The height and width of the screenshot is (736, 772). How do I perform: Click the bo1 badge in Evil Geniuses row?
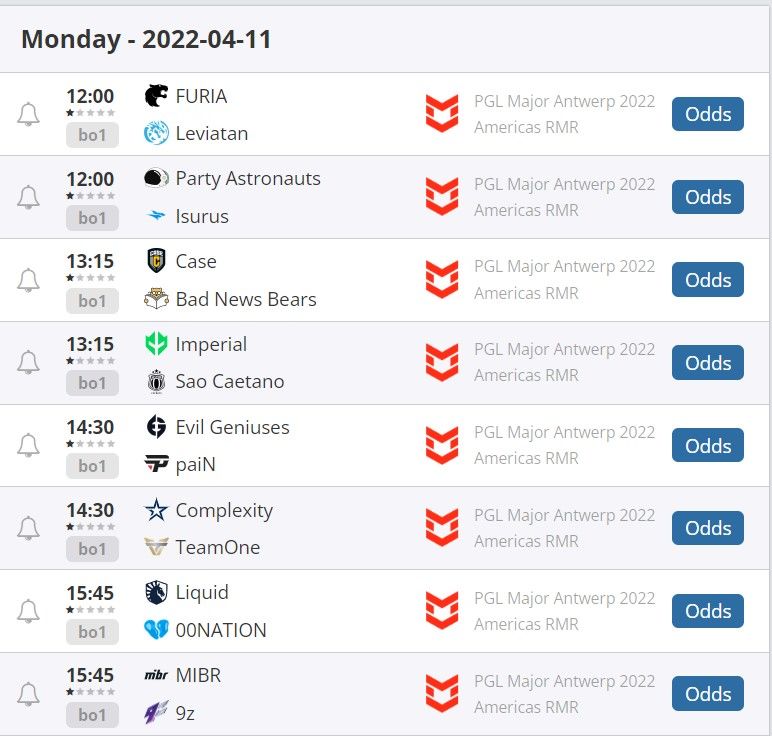coord(92,466)
